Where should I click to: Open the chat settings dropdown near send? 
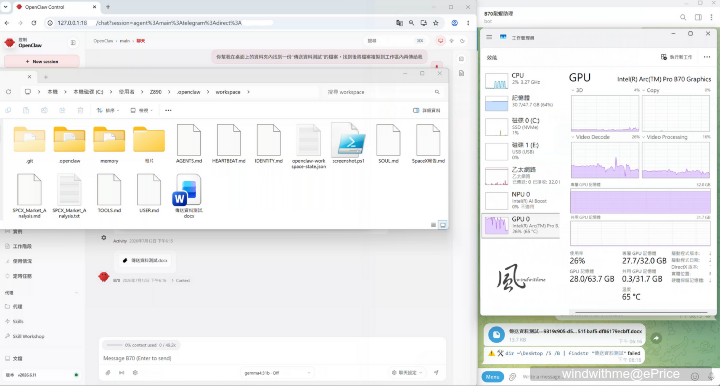coord(406,373)
